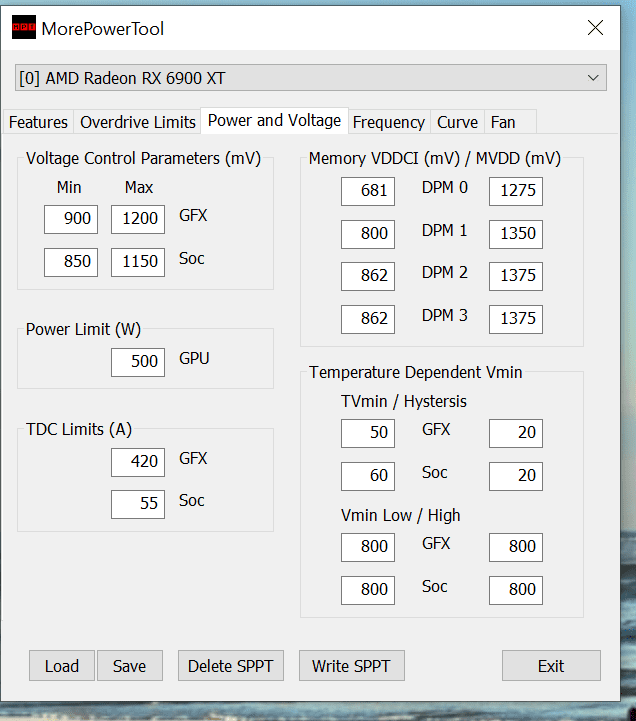This screenshot has width=636, height=721.
Task: Open the Overdrive Limits tab
Action: click(138, 122)
